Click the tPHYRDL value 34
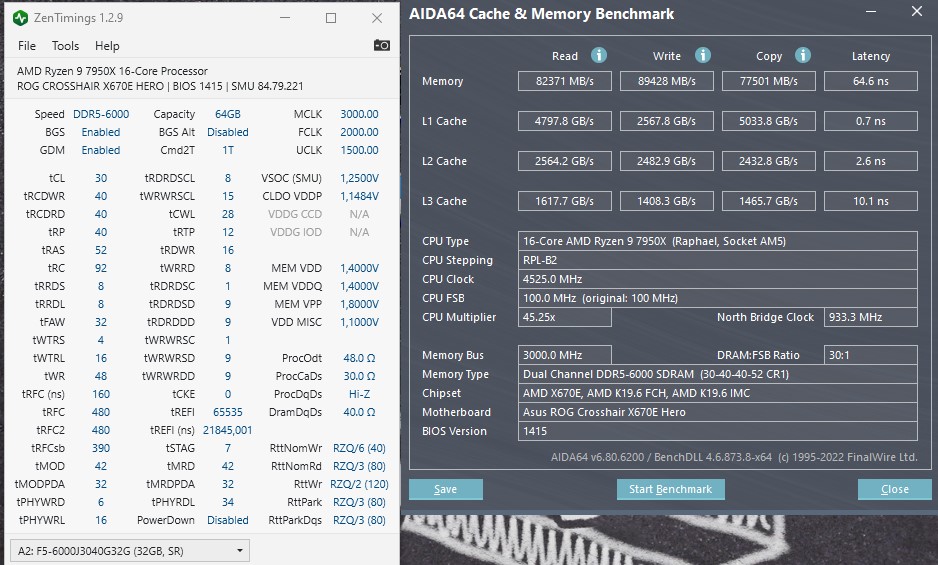The height and width of the screenshot is (565, 938). point(228,502)
